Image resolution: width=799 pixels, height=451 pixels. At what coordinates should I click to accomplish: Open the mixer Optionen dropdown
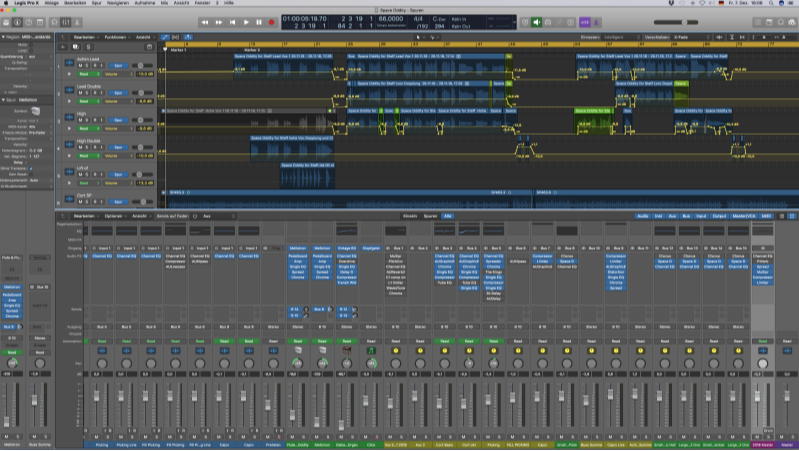pyautogui.click(x=115, y=216)
